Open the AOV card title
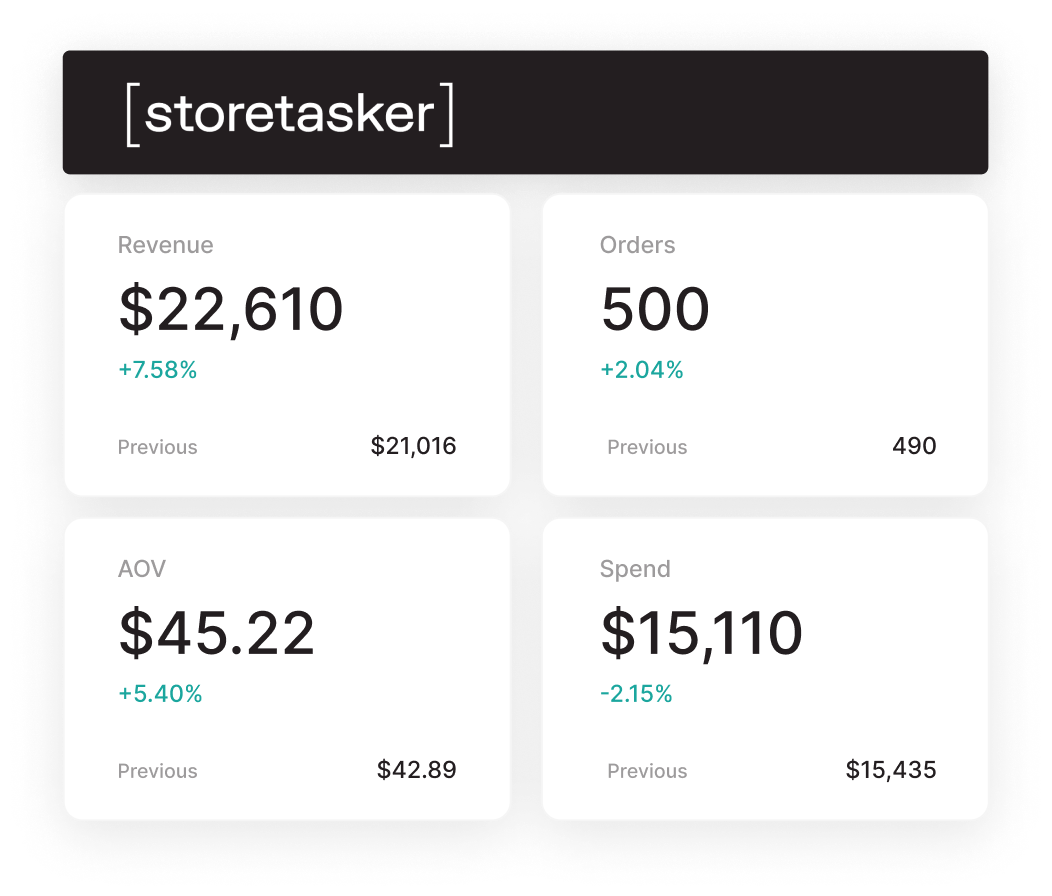The image size is (1052, 896). (x=142, y=569)
